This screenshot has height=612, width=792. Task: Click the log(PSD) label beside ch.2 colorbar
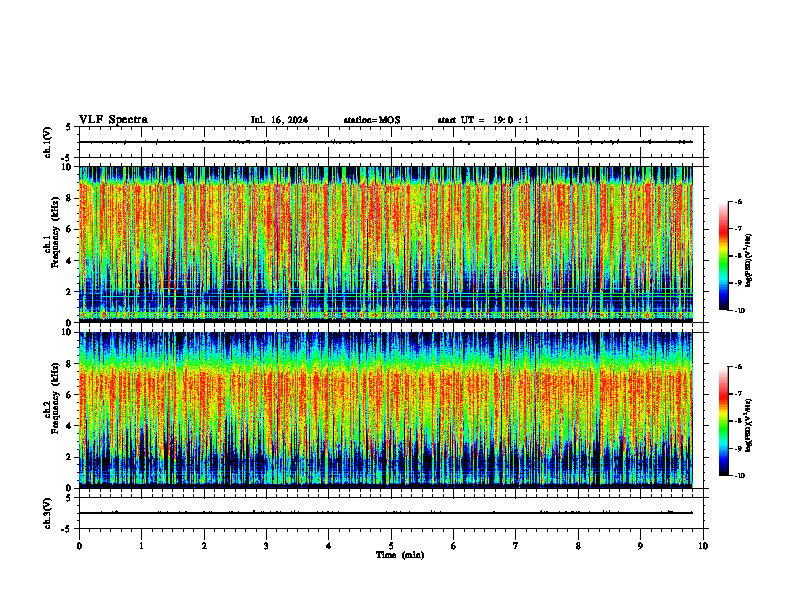tap(749, 426)
